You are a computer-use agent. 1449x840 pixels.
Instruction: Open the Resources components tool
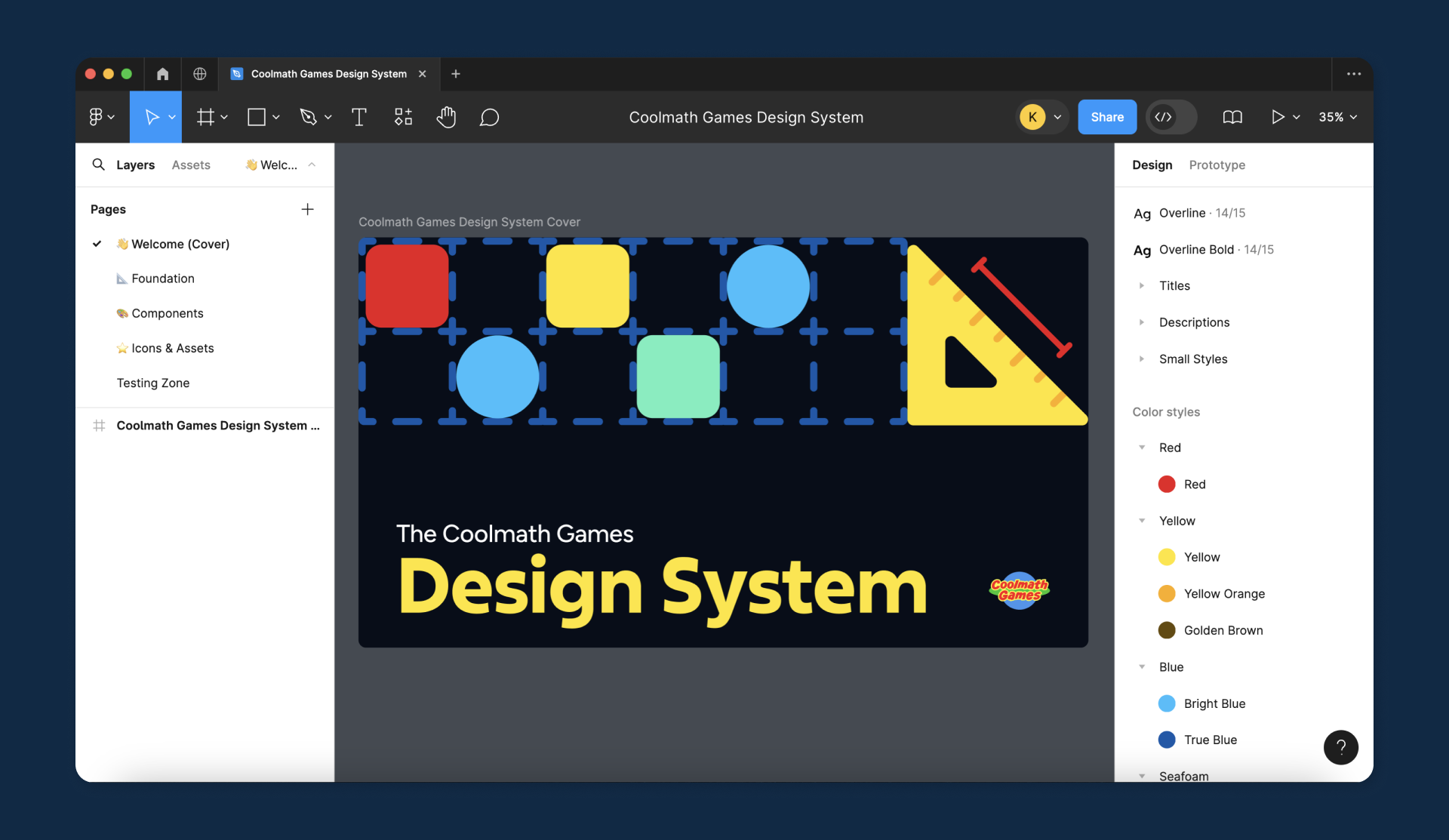(403, 117)
